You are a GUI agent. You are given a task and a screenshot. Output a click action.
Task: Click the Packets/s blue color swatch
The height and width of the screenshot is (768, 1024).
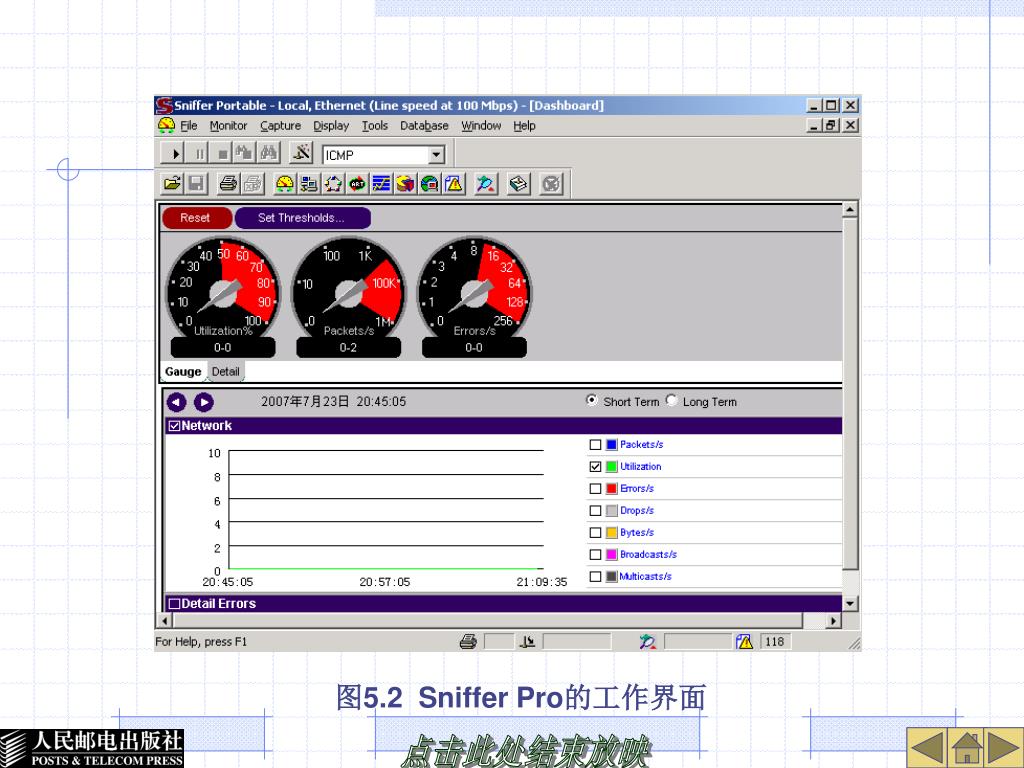pyautogui.click(x=611, y=445)
